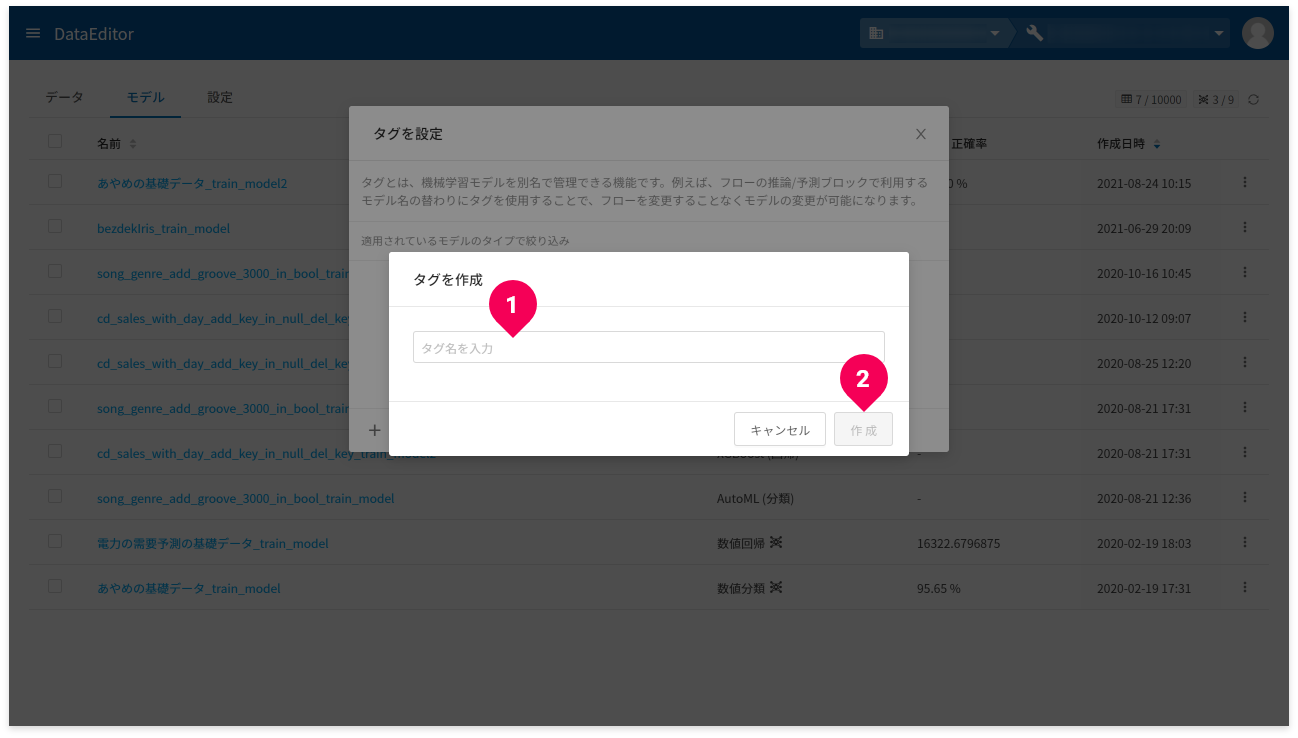Open the hamburger navigation menu
Screen dimensions: 1298x738
pyautogui.click(x=33, y=33)
